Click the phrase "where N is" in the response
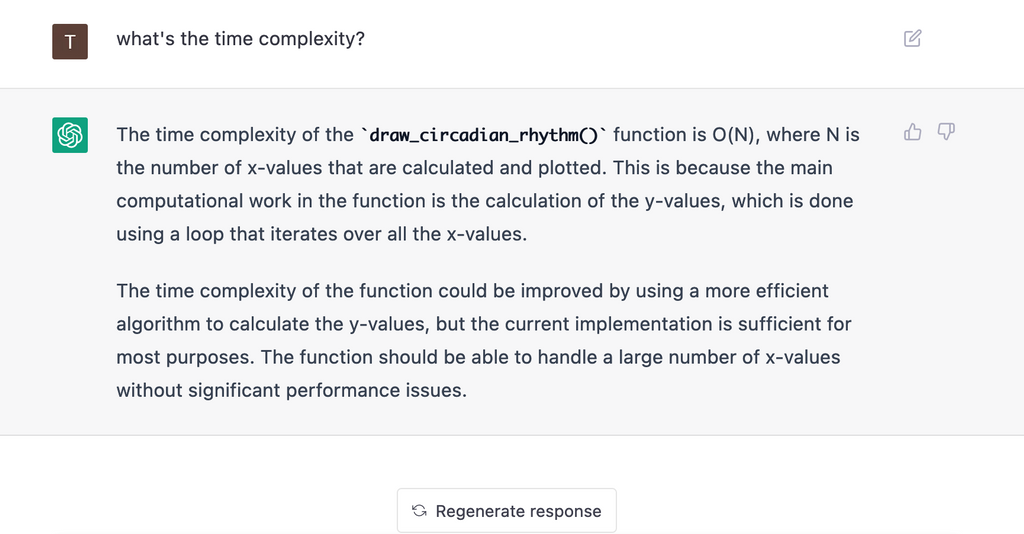Screen dimensions: 1024x534 (813, 135)
